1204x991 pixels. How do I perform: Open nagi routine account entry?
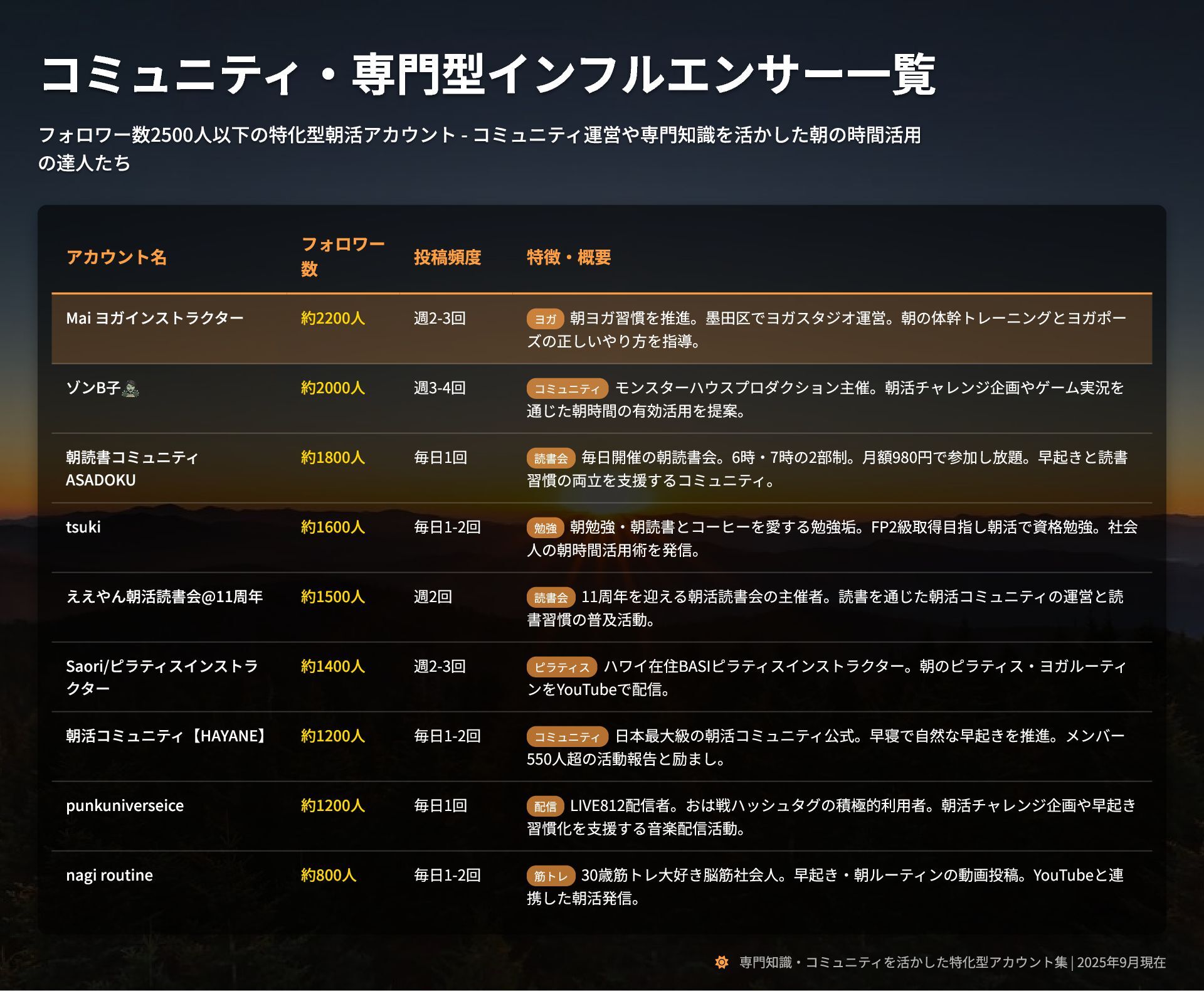click(x=109, y=875)
